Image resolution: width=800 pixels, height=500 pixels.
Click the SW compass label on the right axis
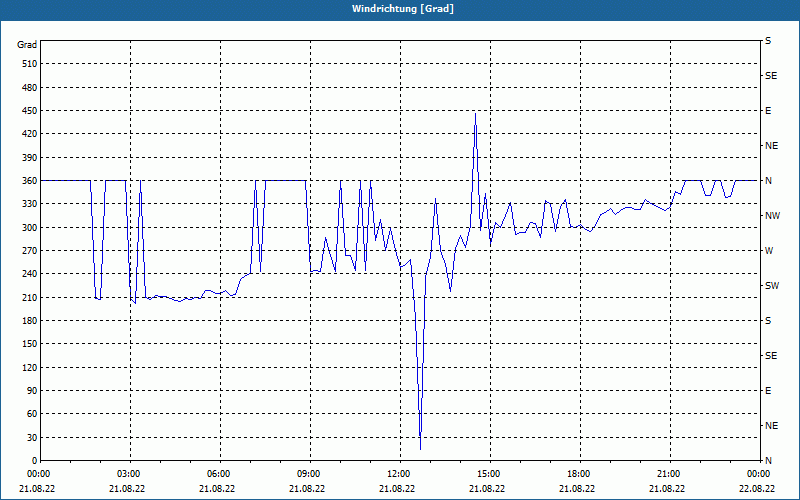pyautogui.click(x=772, y=286)
